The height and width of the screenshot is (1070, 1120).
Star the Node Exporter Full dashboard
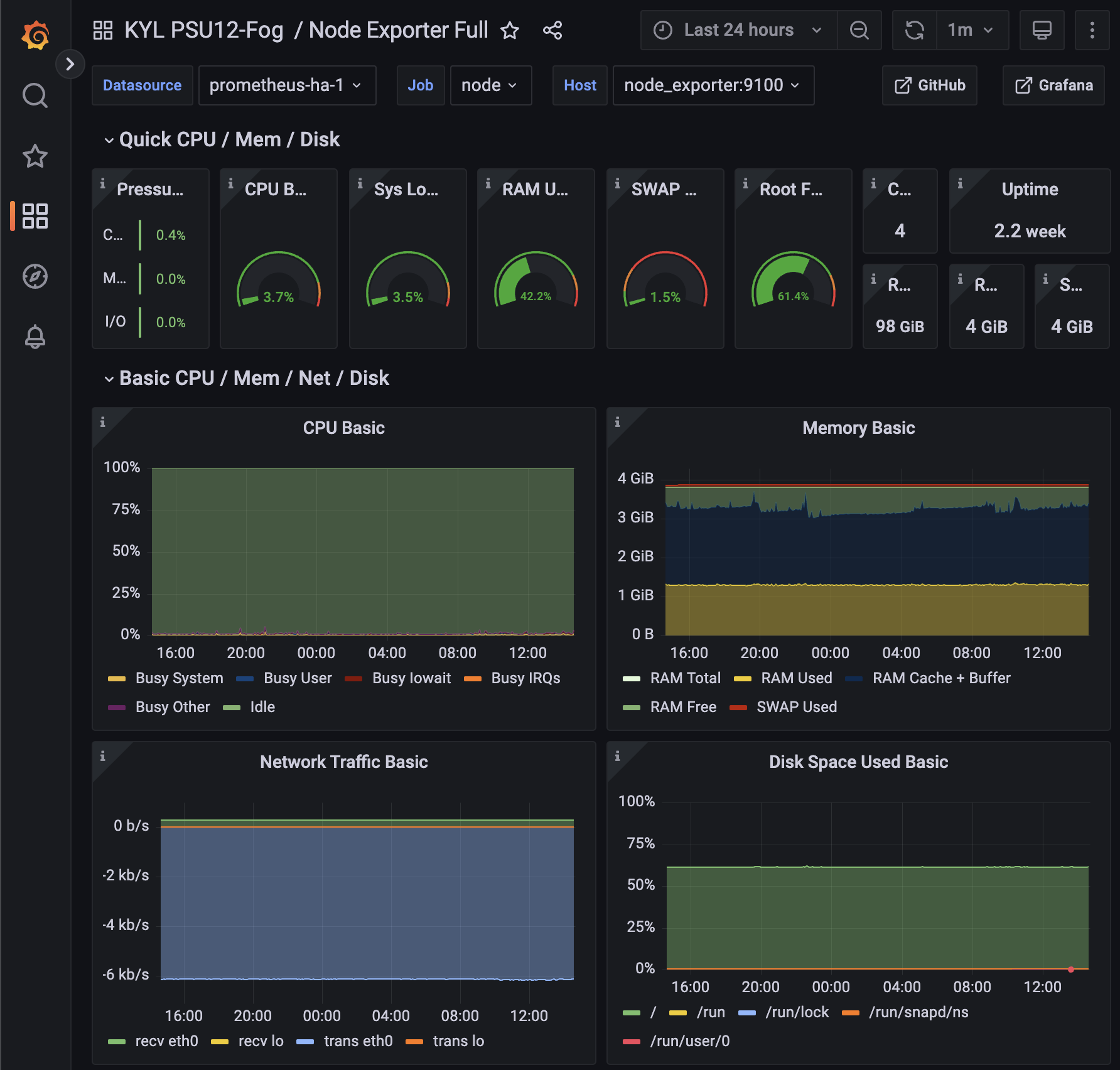point(510,30)
